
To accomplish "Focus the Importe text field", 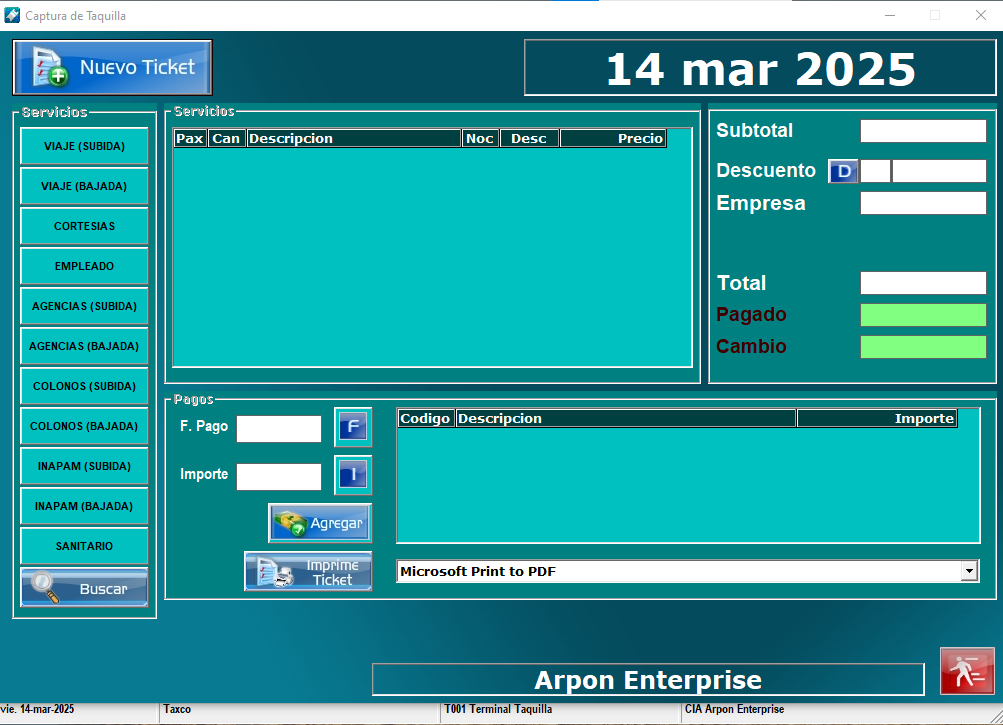I will coord(278,477).
